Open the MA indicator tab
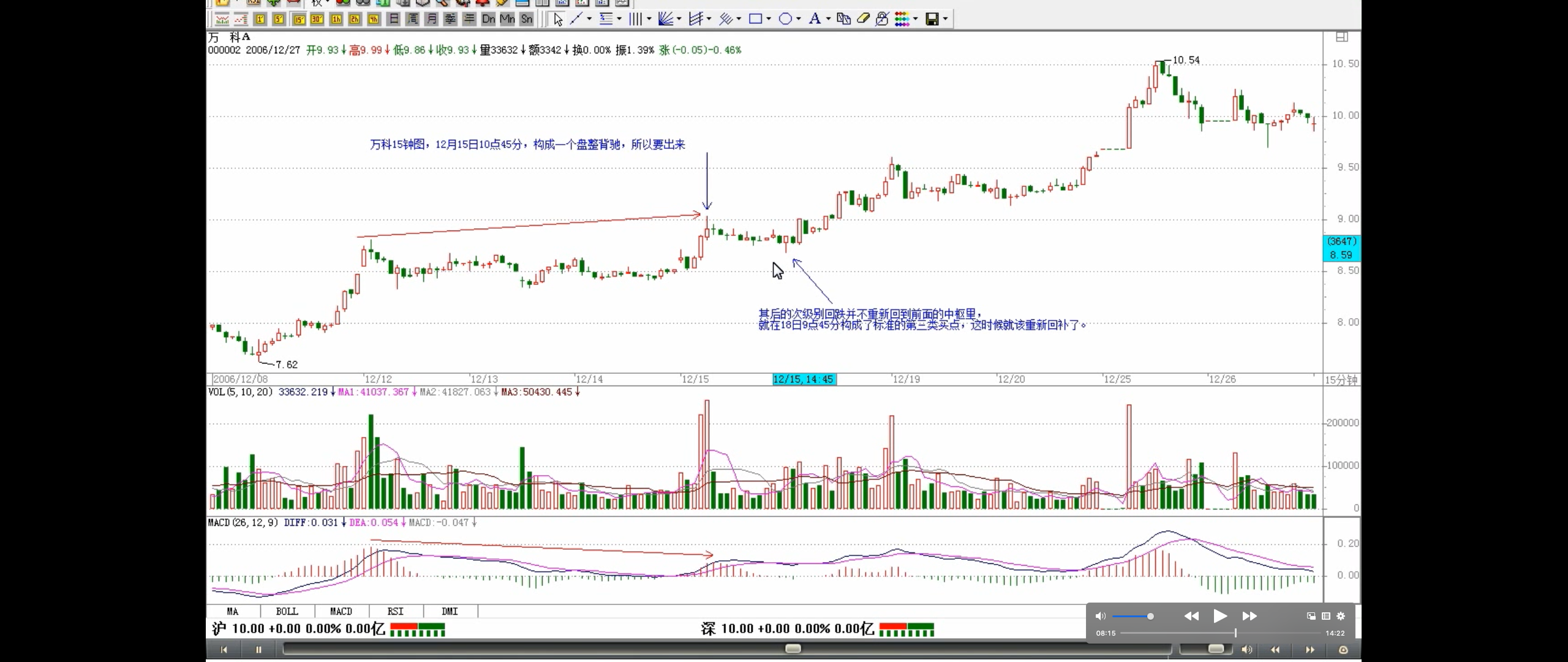 click(x=233, y=611)
